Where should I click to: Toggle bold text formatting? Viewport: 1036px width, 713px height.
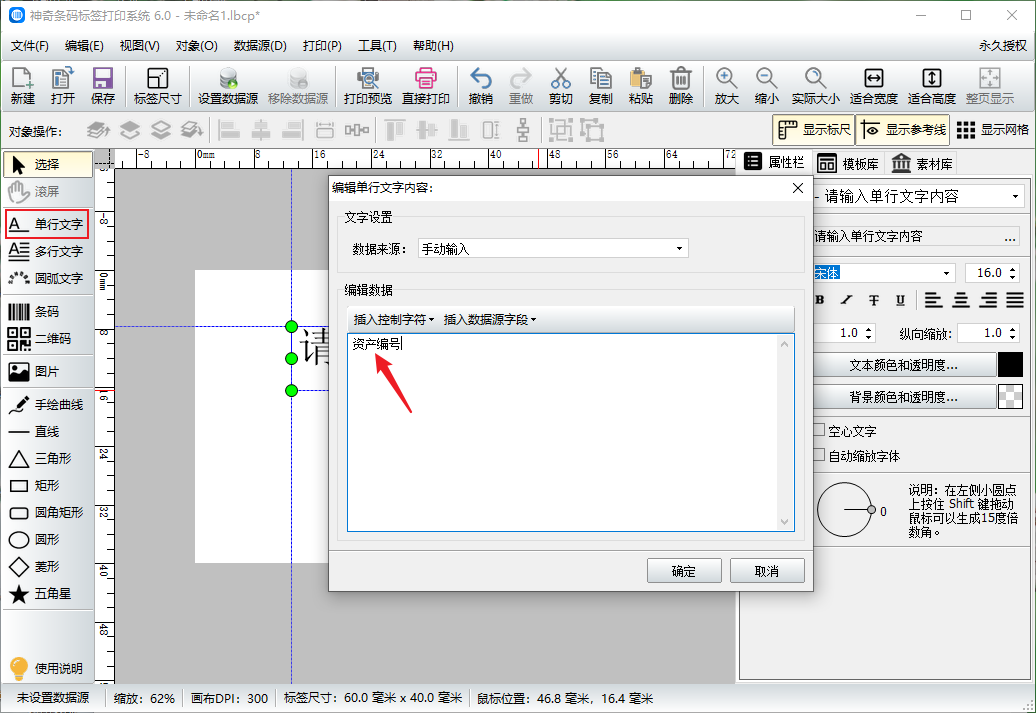820,300
